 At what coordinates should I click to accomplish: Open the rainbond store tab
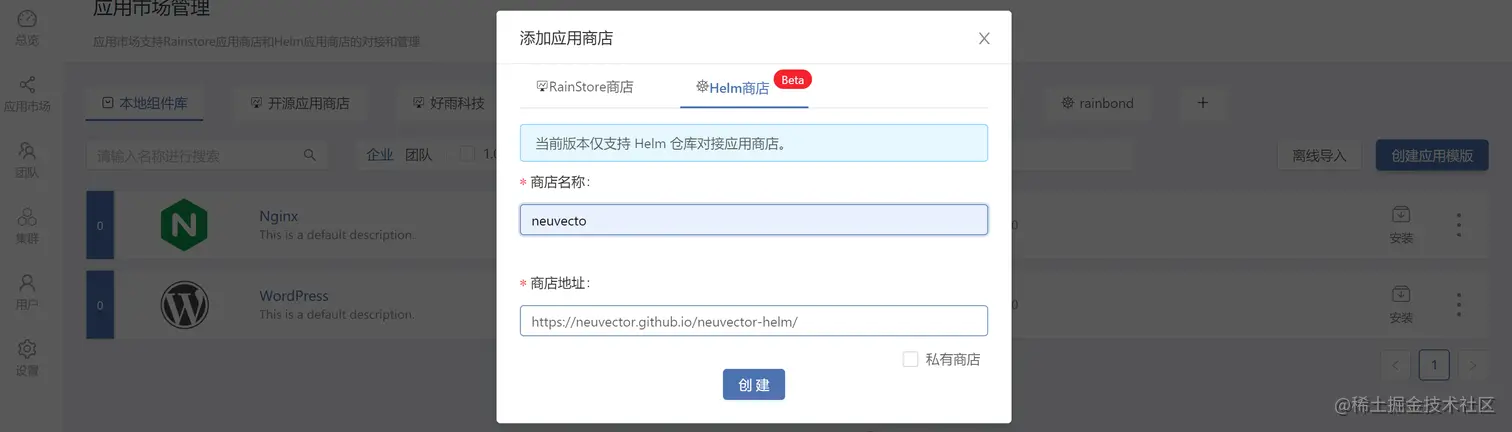1097,103
